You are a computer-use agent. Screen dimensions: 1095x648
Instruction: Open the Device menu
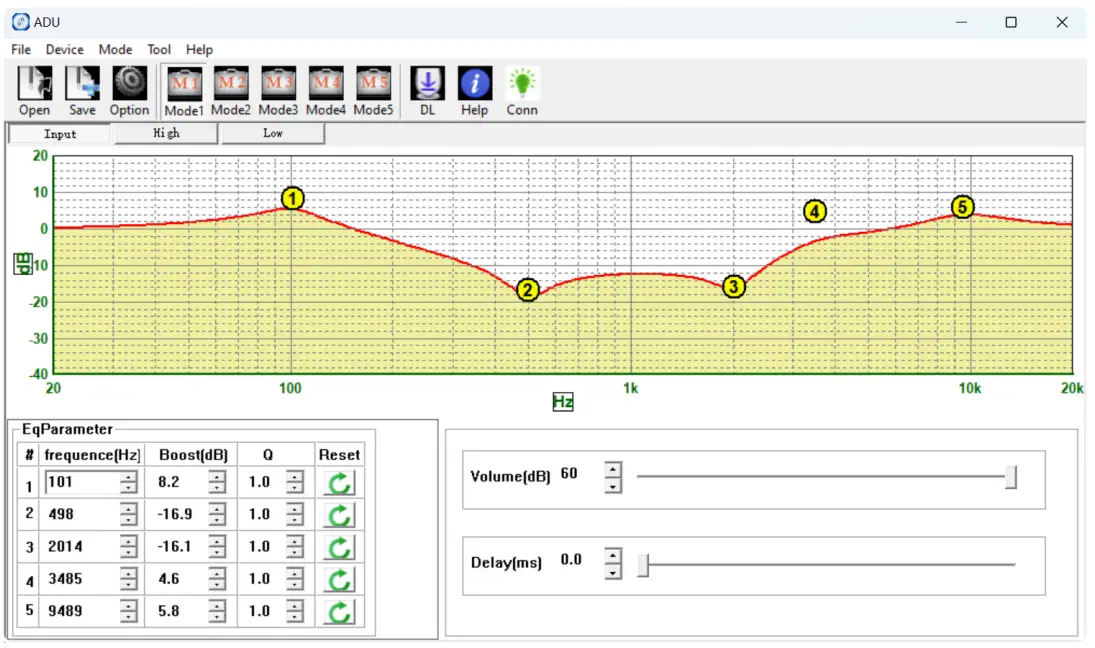[x=64, y=50]
